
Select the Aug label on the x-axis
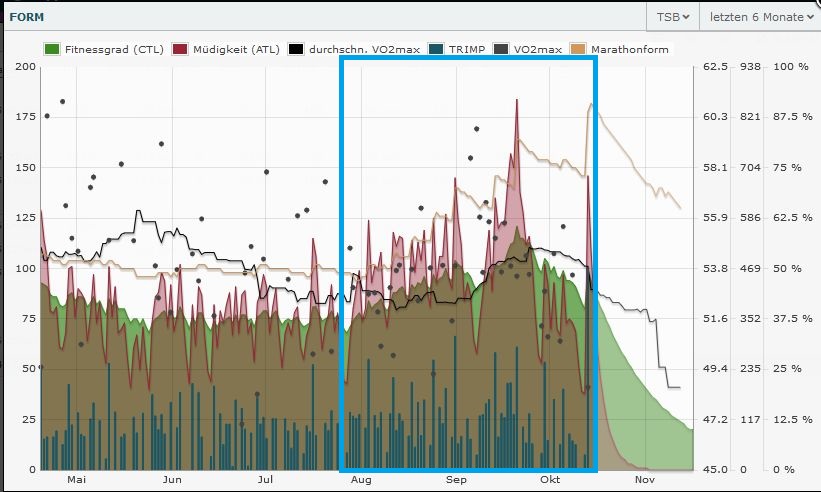[362, 480]
